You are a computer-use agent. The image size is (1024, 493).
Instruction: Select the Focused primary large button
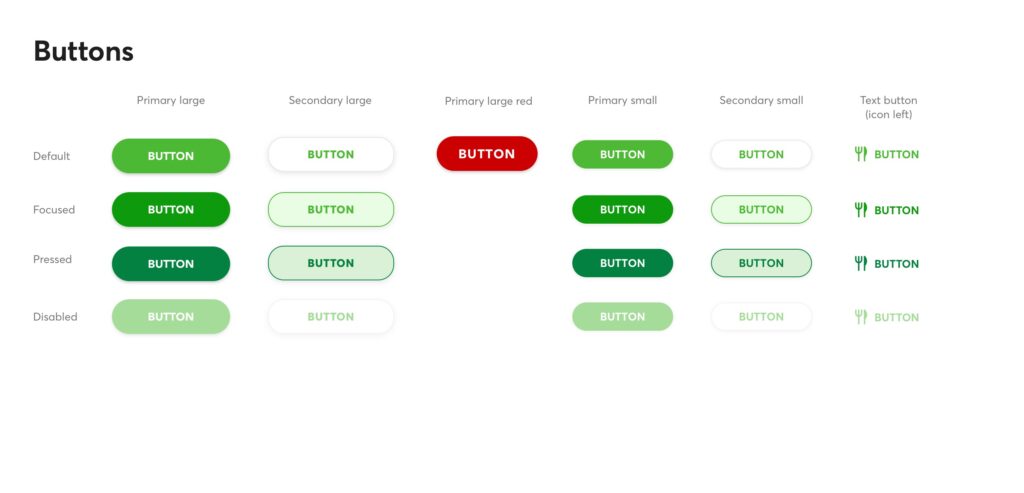(171, 210)
